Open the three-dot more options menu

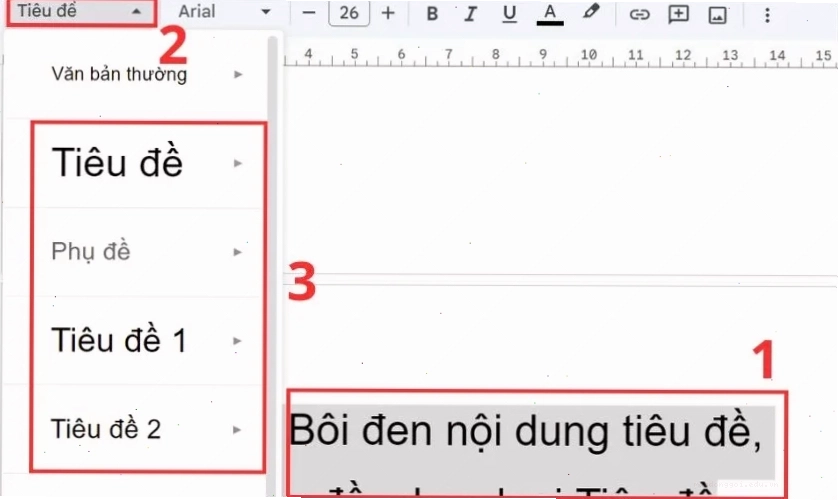(x=767, y=15)
